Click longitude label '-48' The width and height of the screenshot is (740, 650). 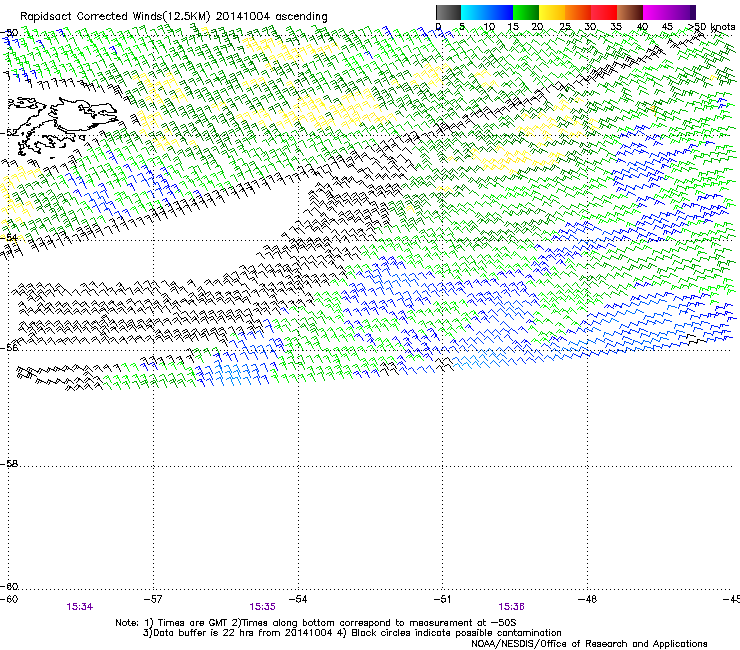587,599
